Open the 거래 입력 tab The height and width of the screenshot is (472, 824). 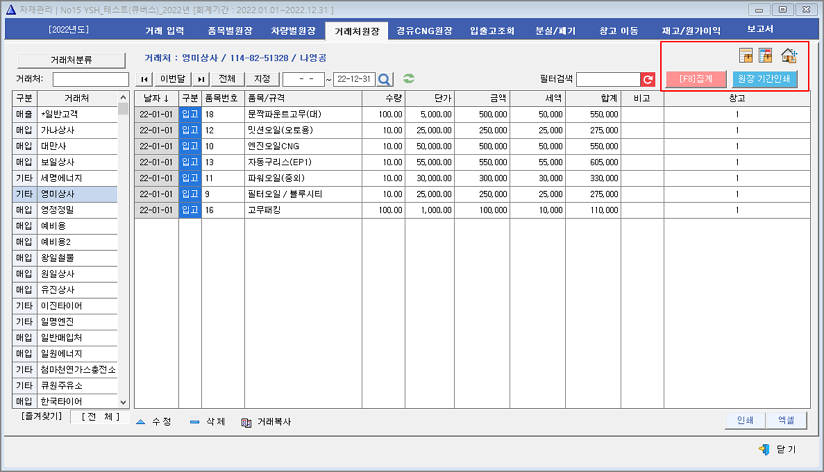(x=164, y=30)
